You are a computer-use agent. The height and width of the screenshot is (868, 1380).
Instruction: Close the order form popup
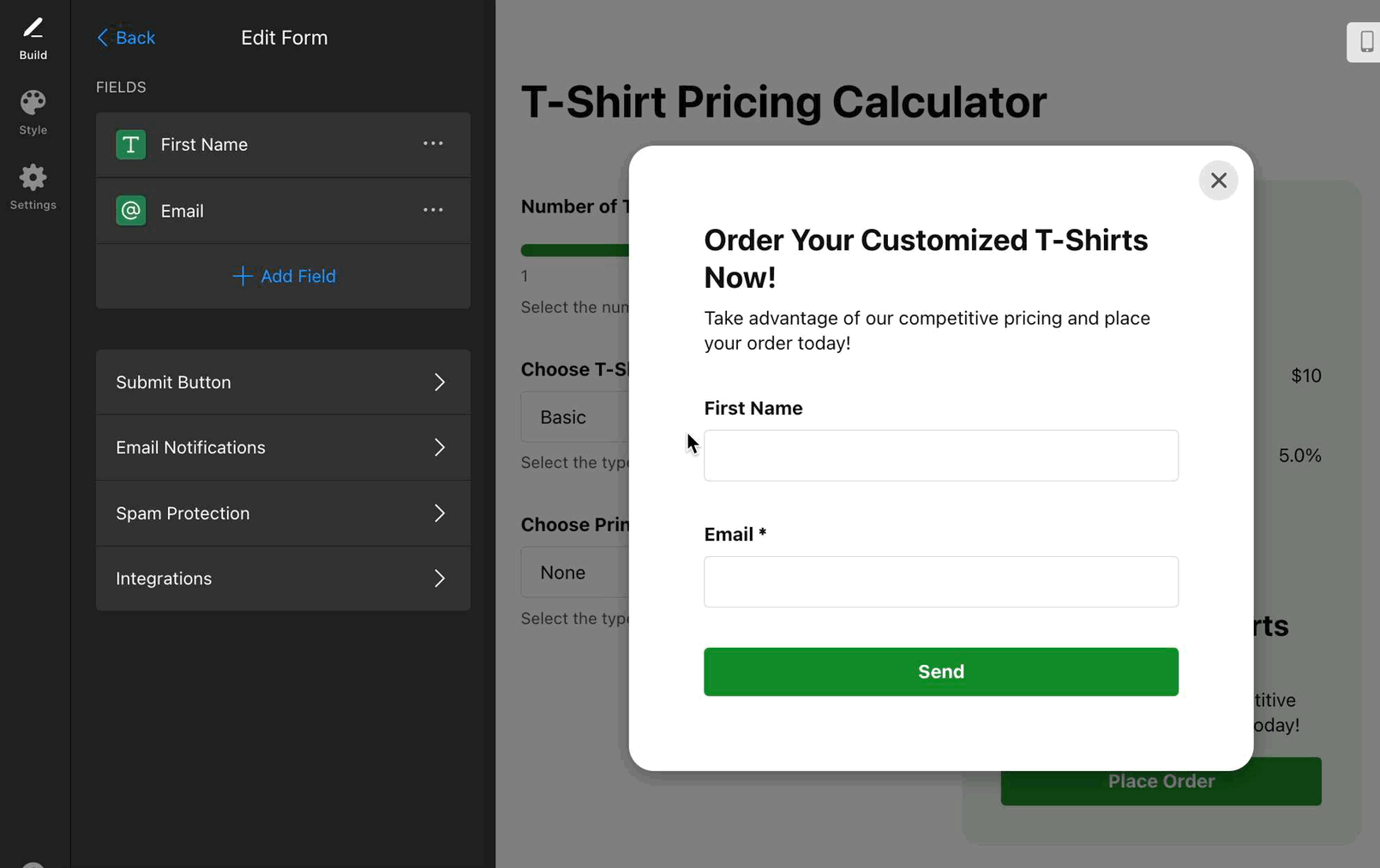[x=1218, y=181]
